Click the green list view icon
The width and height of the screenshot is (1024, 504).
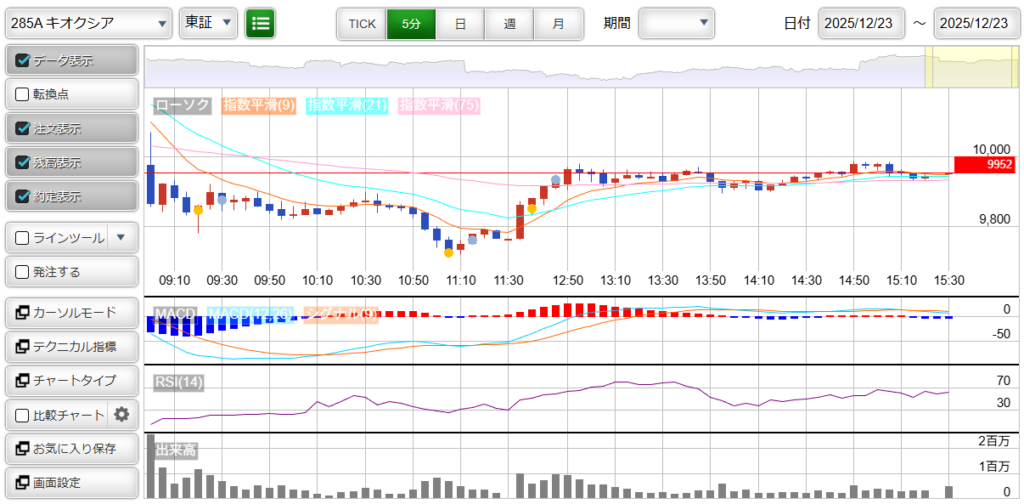260,23
